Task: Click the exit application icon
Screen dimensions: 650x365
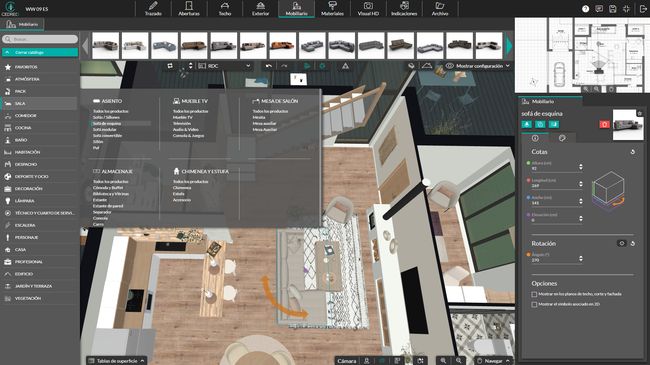Action: (x=643, y=9)
